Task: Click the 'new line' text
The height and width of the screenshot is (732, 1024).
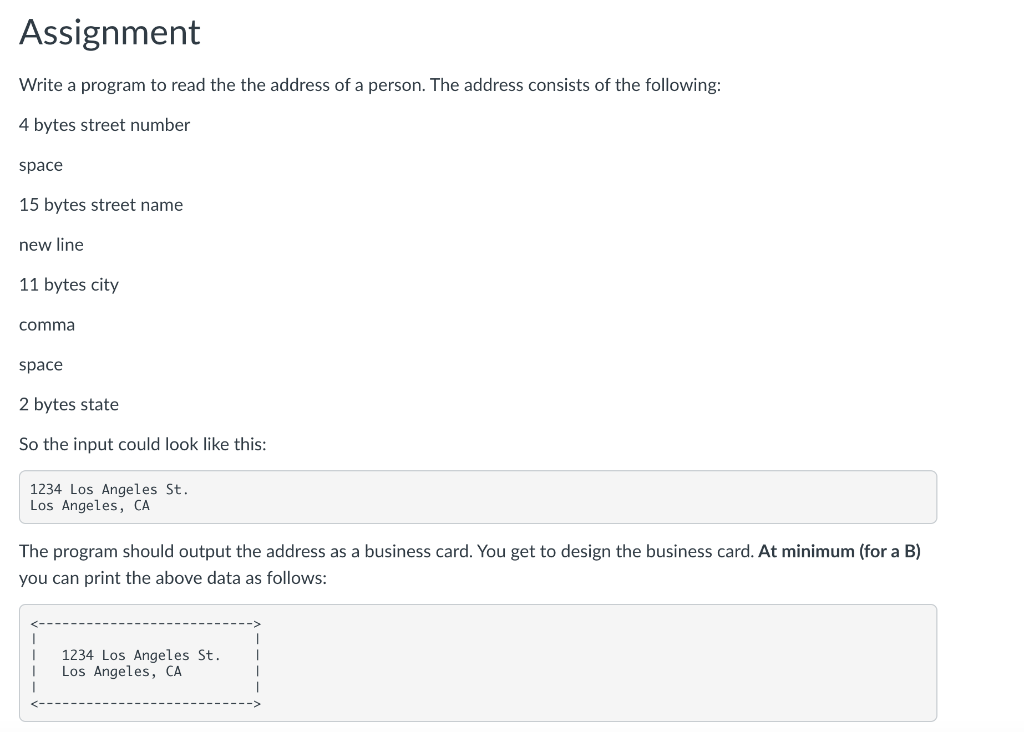Action: (x=51, y=245)
